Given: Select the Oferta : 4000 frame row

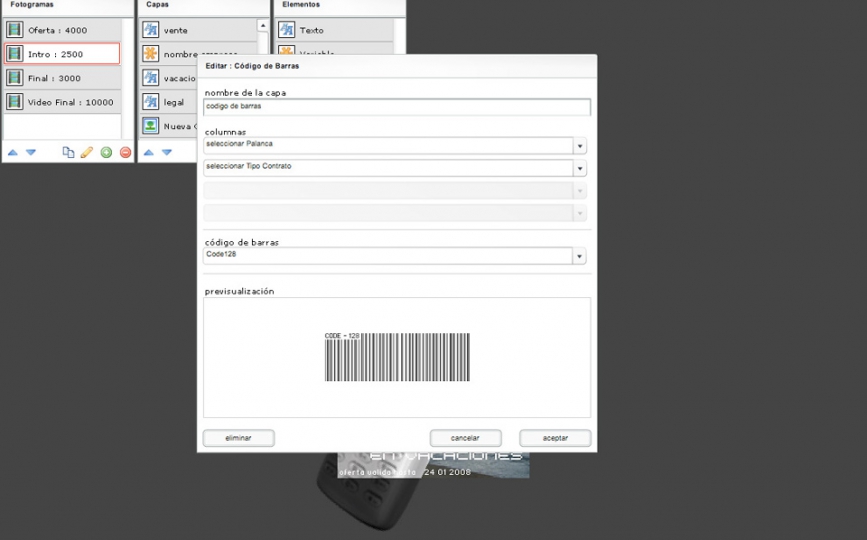Looking at the screenshot, I should pos(62,30).
